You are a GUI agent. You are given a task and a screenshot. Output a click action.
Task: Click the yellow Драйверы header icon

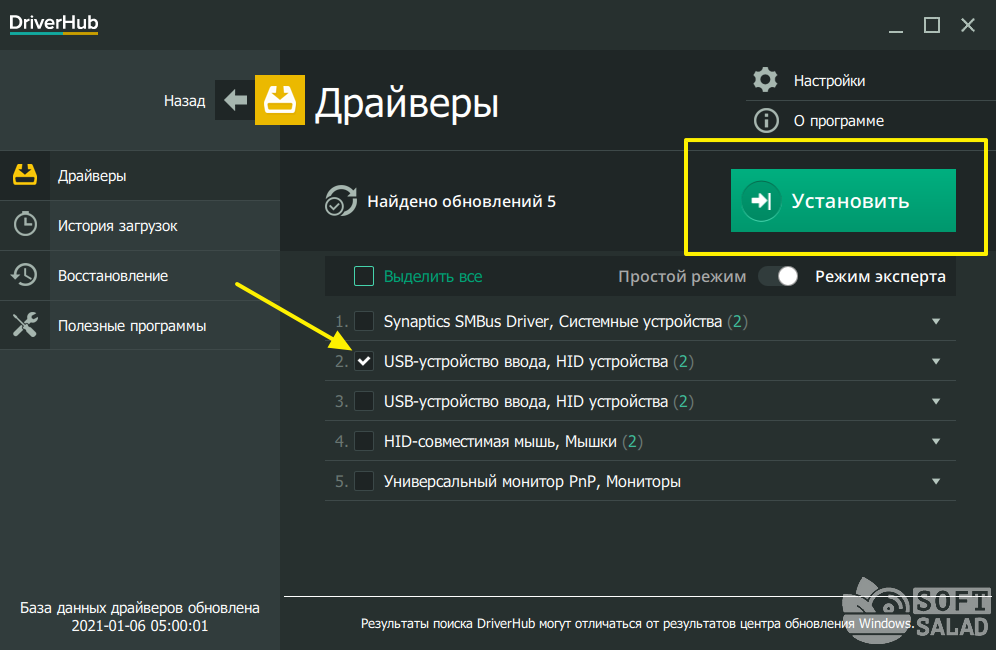tap(280, 100)
